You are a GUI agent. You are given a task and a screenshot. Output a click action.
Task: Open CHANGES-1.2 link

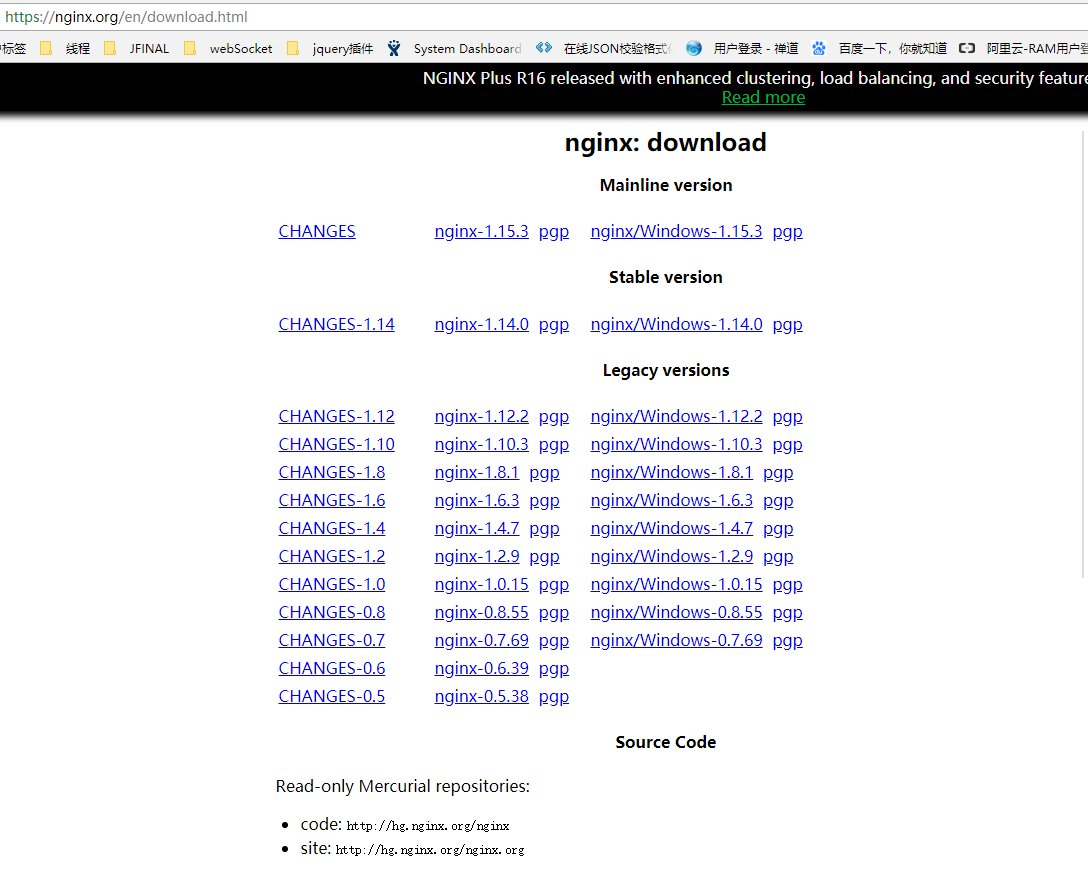332,556
